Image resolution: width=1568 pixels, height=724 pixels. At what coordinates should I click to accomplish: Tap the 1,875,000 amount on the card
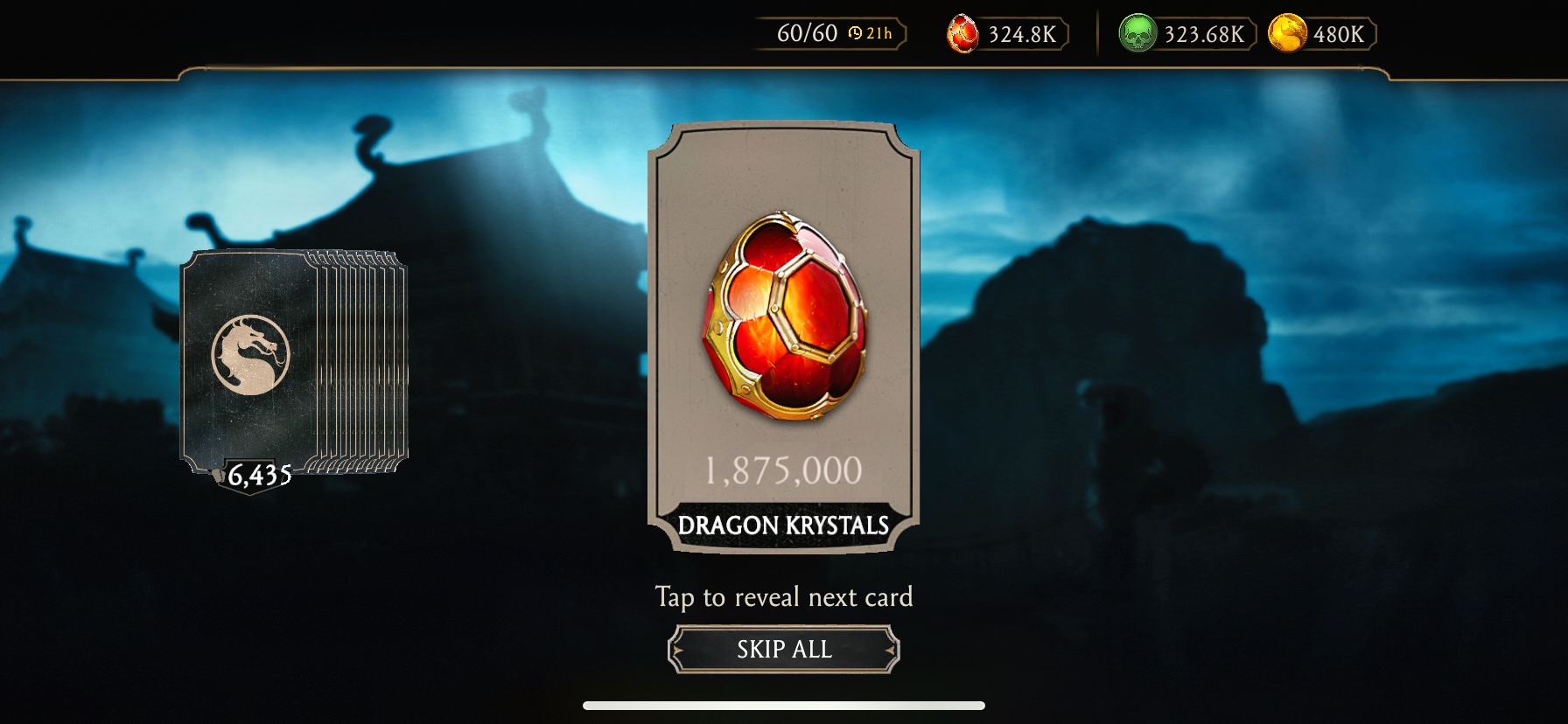pos(784,470)
